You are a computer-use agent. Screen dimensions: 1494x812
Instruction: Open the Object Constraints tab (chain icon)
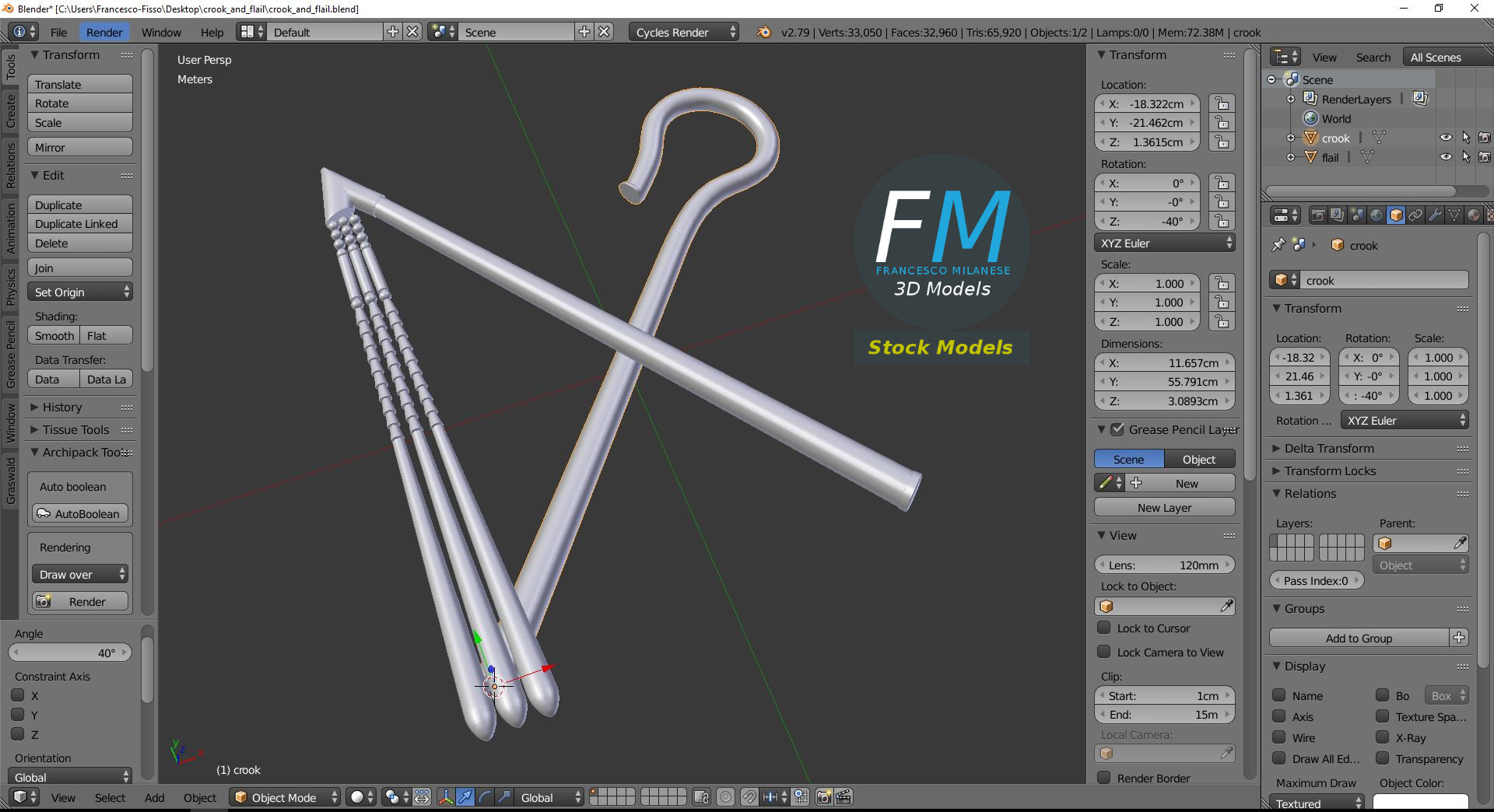coord(1416,215)
